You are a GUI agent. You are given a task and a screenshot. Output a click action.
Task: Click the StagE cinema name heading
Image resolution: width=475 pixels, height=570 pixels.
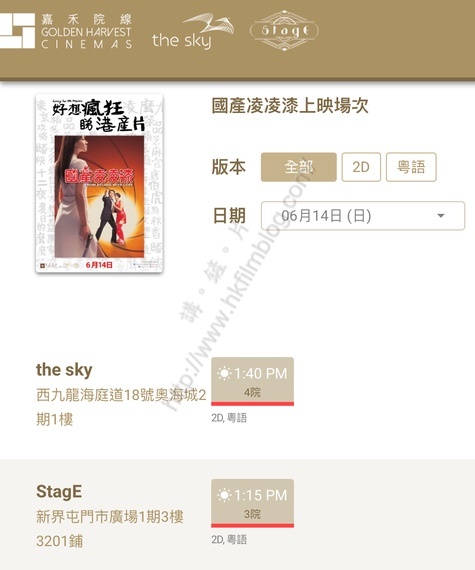pos(59,492)
